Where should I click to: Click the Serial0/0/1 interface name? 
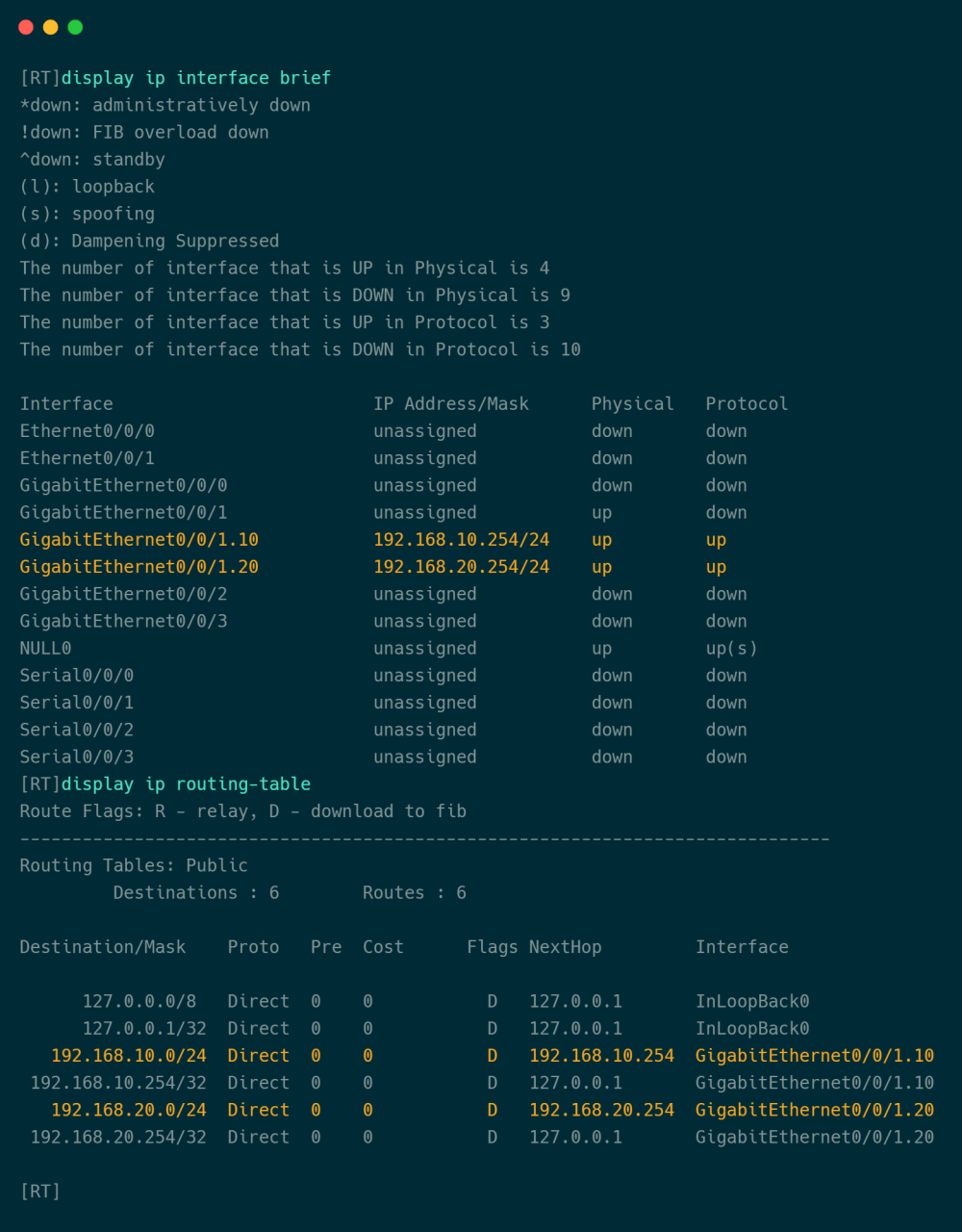tap(77, 703)
